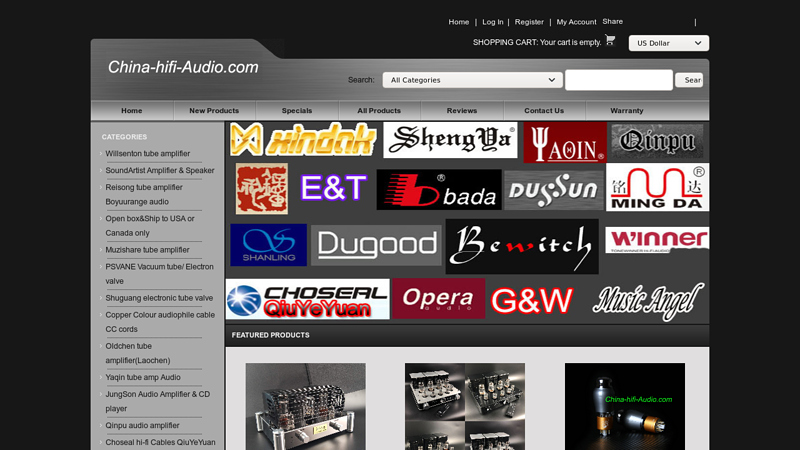Open the Winner brand logo
800x450 pixels.
click(657, 240)
